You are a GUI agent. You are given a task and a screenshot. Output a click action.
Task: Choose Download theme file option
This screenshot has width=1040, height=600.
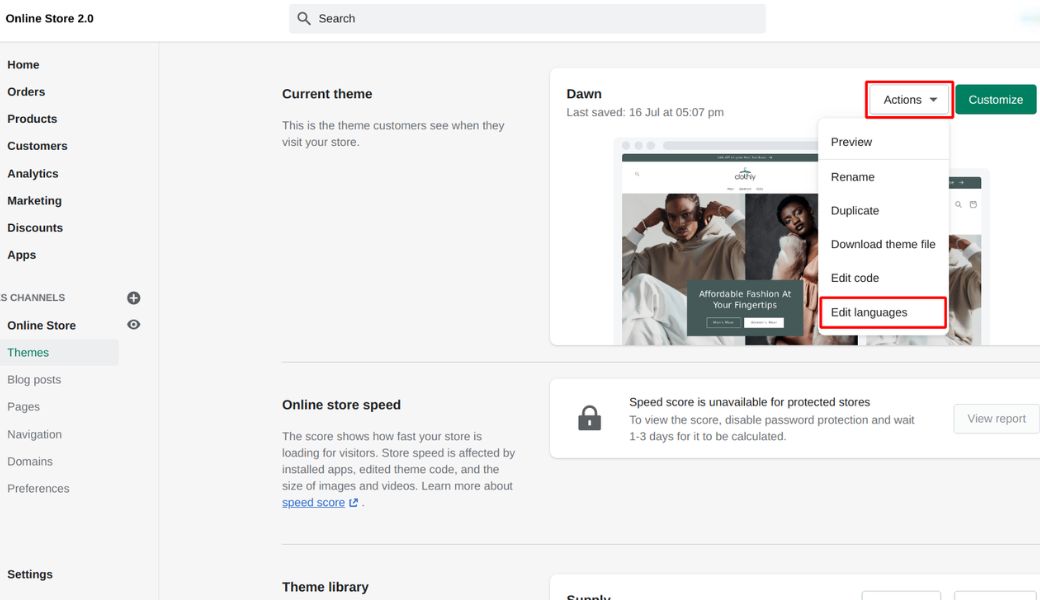pyautogui.click(x=883, y=244)
